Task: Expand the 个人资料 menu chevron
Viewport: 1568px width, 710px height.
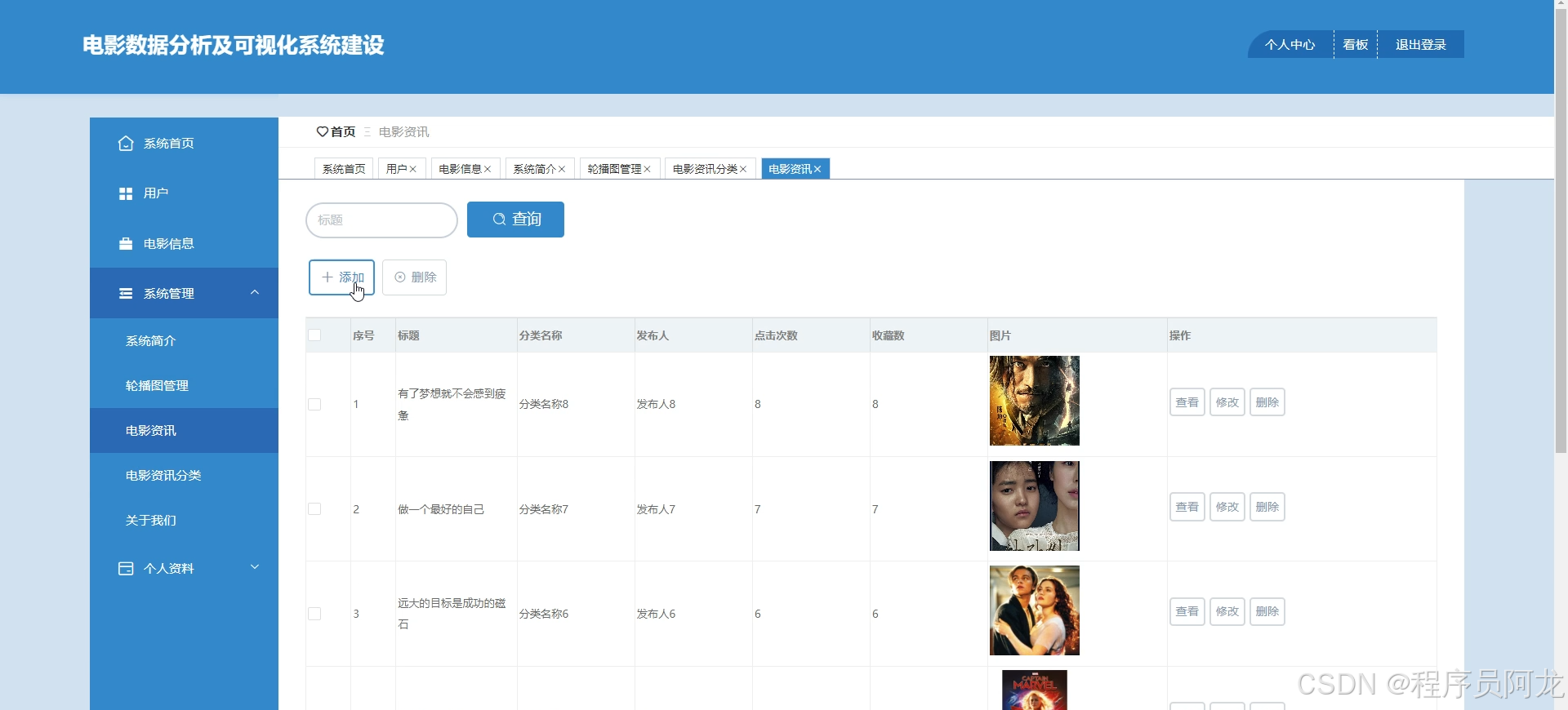Action: (x=255, y=567)
